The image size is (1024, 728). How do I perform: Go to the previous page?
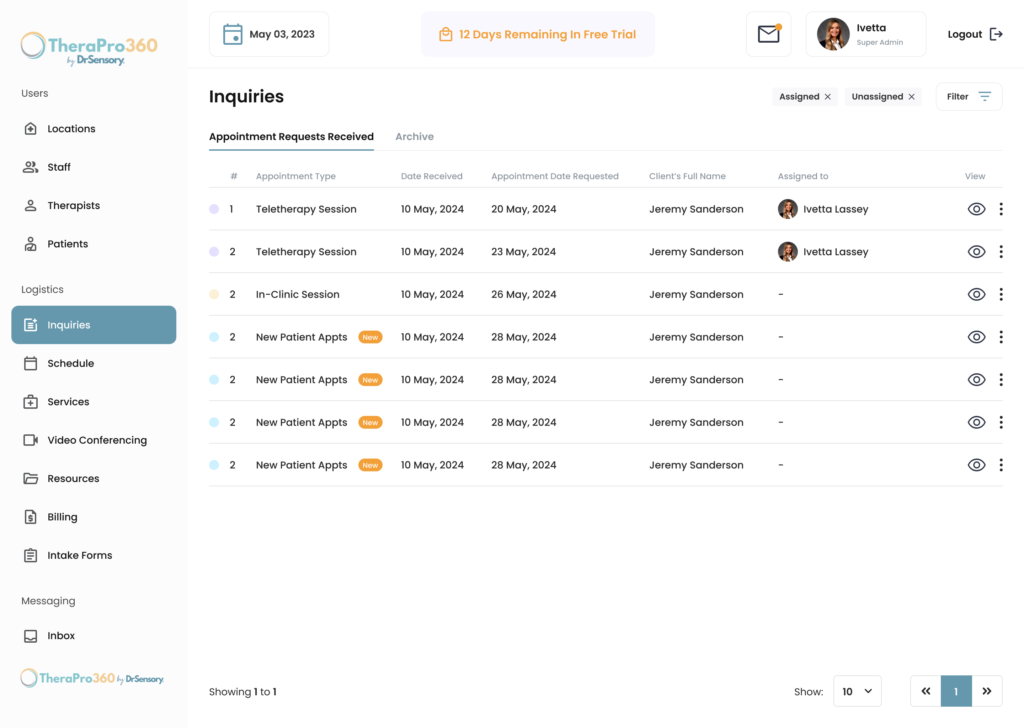[925, 691]
